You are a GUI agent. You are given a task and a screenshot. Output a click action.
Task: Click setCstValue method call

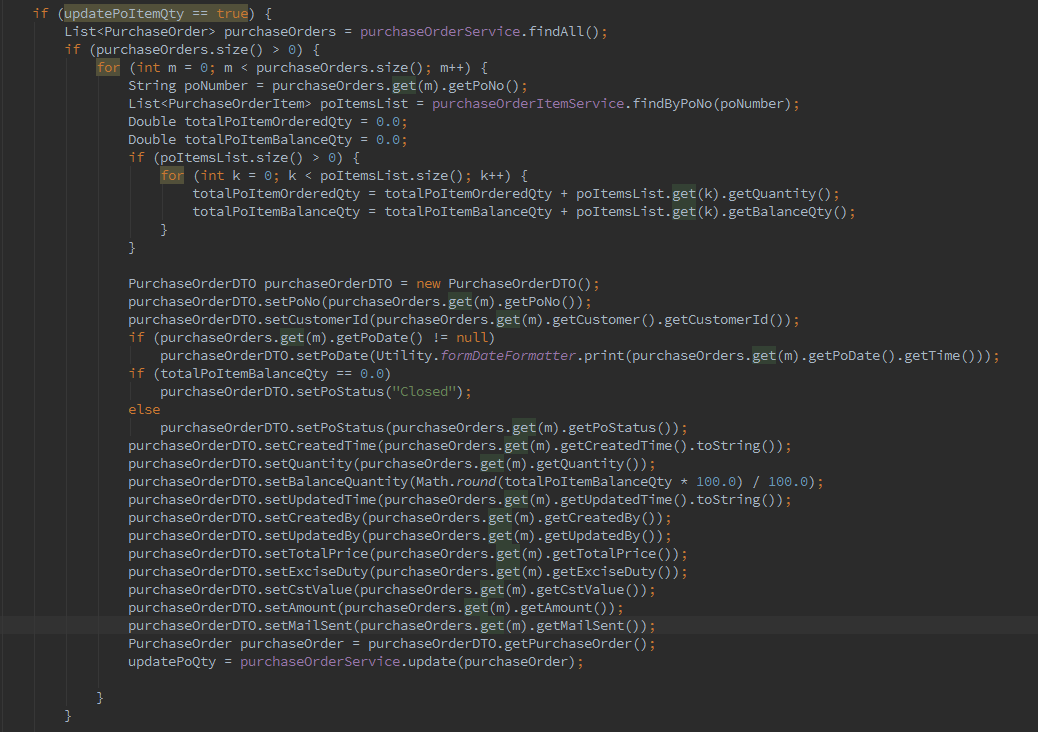tap(308, 590)
